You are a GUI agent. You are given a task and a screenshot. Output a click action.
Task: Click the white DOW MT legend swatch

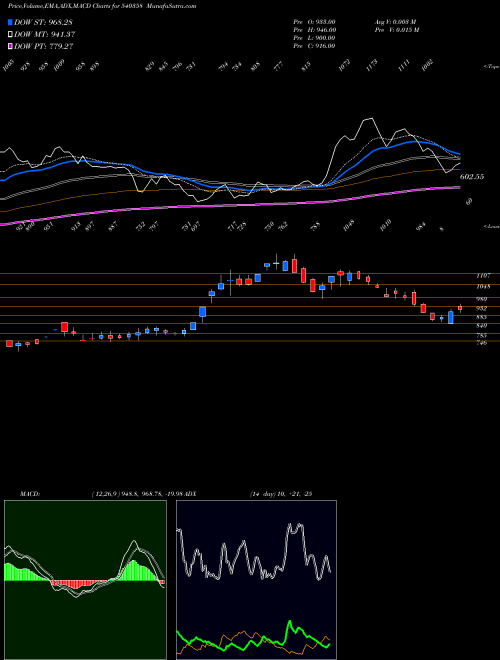tap(10, 35)
